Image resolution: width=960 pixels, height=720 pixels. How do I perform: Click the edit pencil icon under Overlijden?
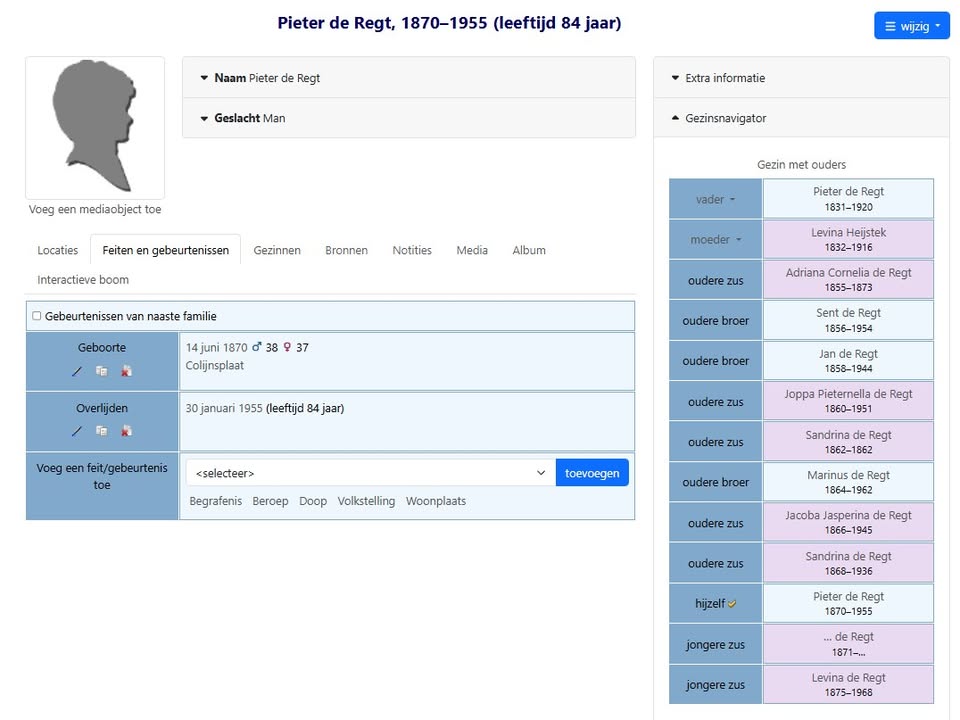pyautogui.click(x=77, y=431)
